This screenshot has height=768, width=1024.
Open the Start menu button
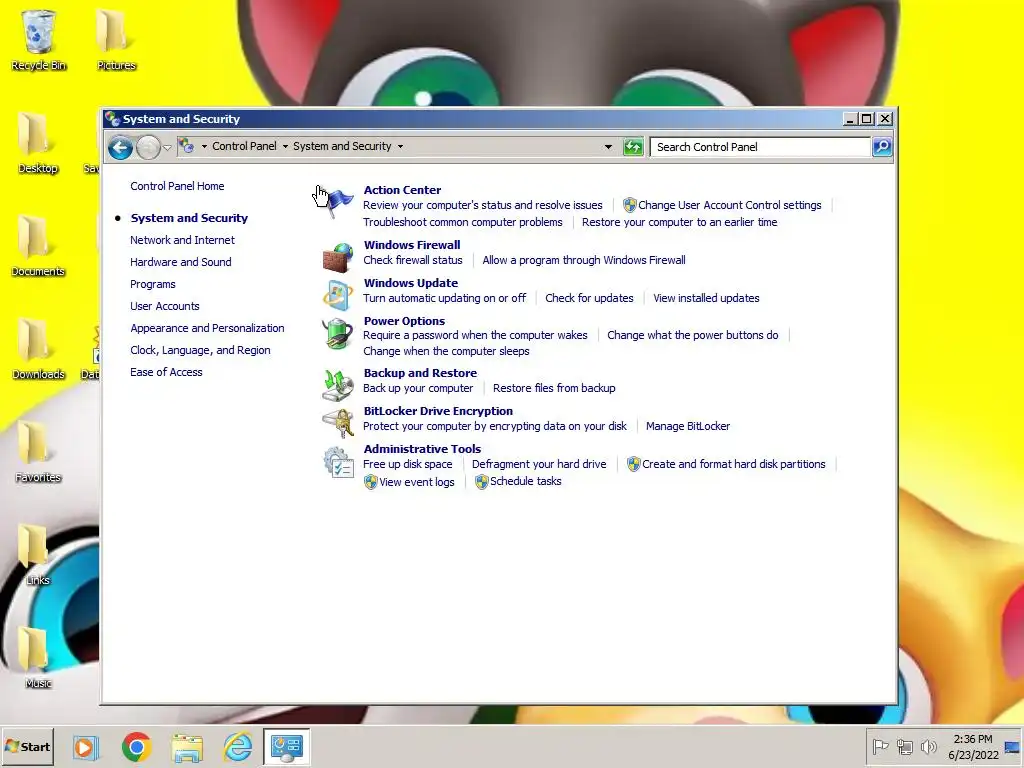(27, 746)
